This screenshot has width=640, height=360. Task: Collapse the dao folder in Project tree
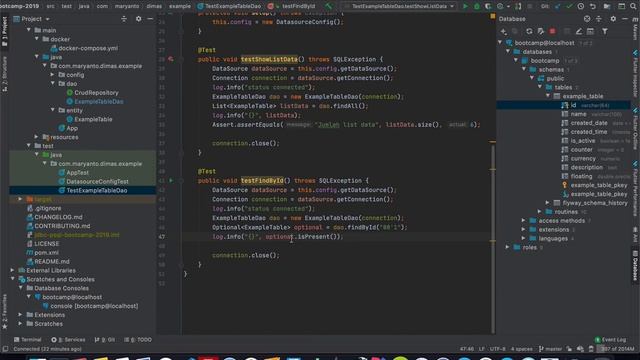point(53,83)
